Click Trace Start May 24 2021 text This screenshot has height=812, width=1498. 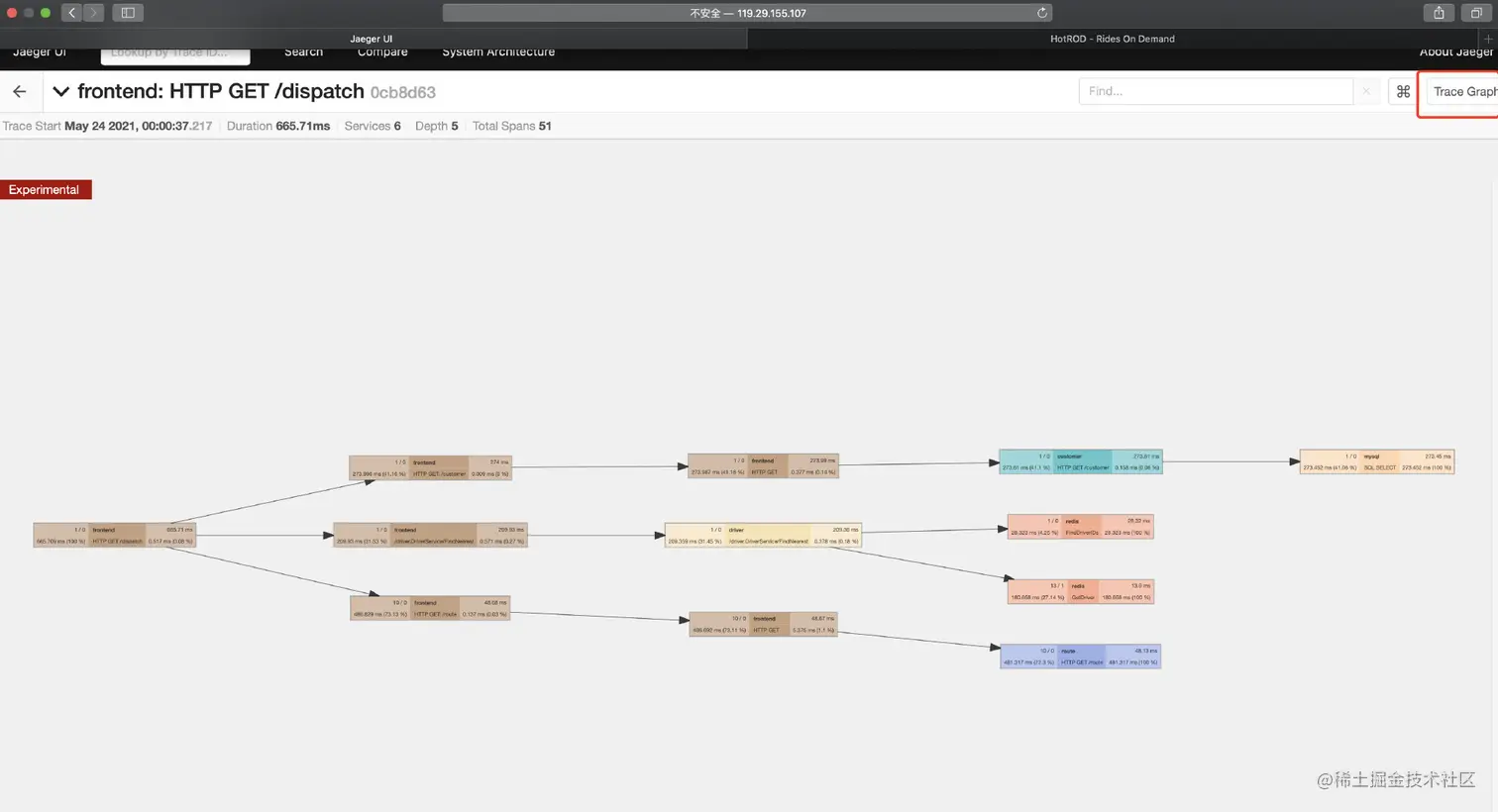click(107, 126)
